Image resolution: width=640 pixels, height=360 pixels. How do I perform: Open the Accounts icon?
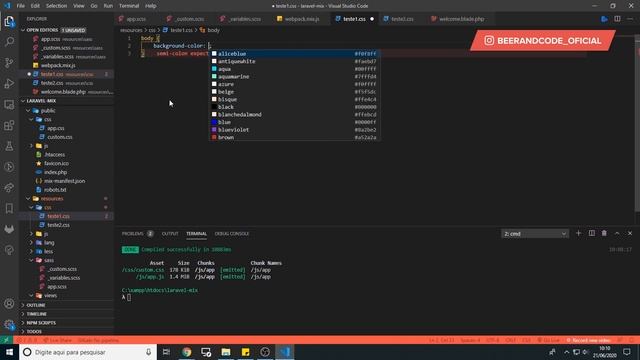pyautogui.click(x=9, y=304)
